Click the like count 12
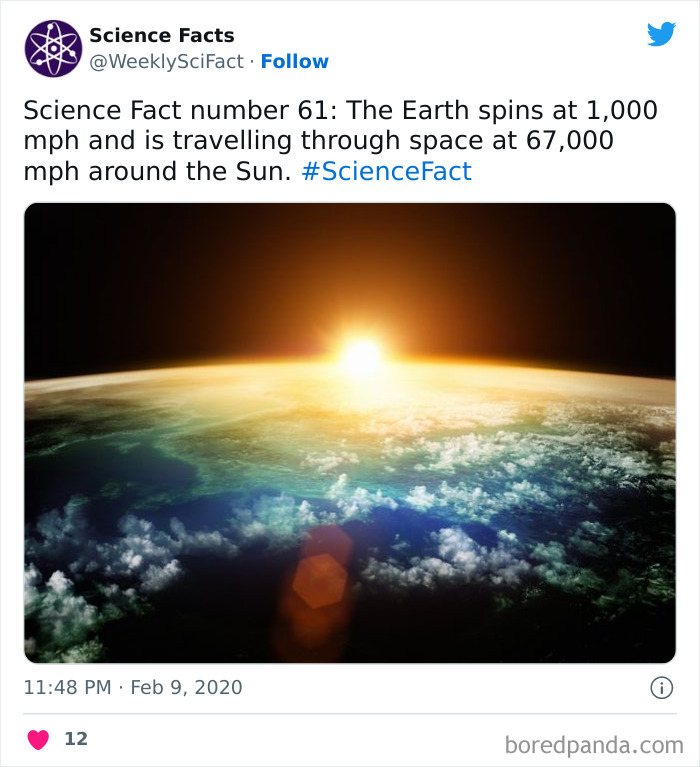700x767 pixels. coord(76,739)
